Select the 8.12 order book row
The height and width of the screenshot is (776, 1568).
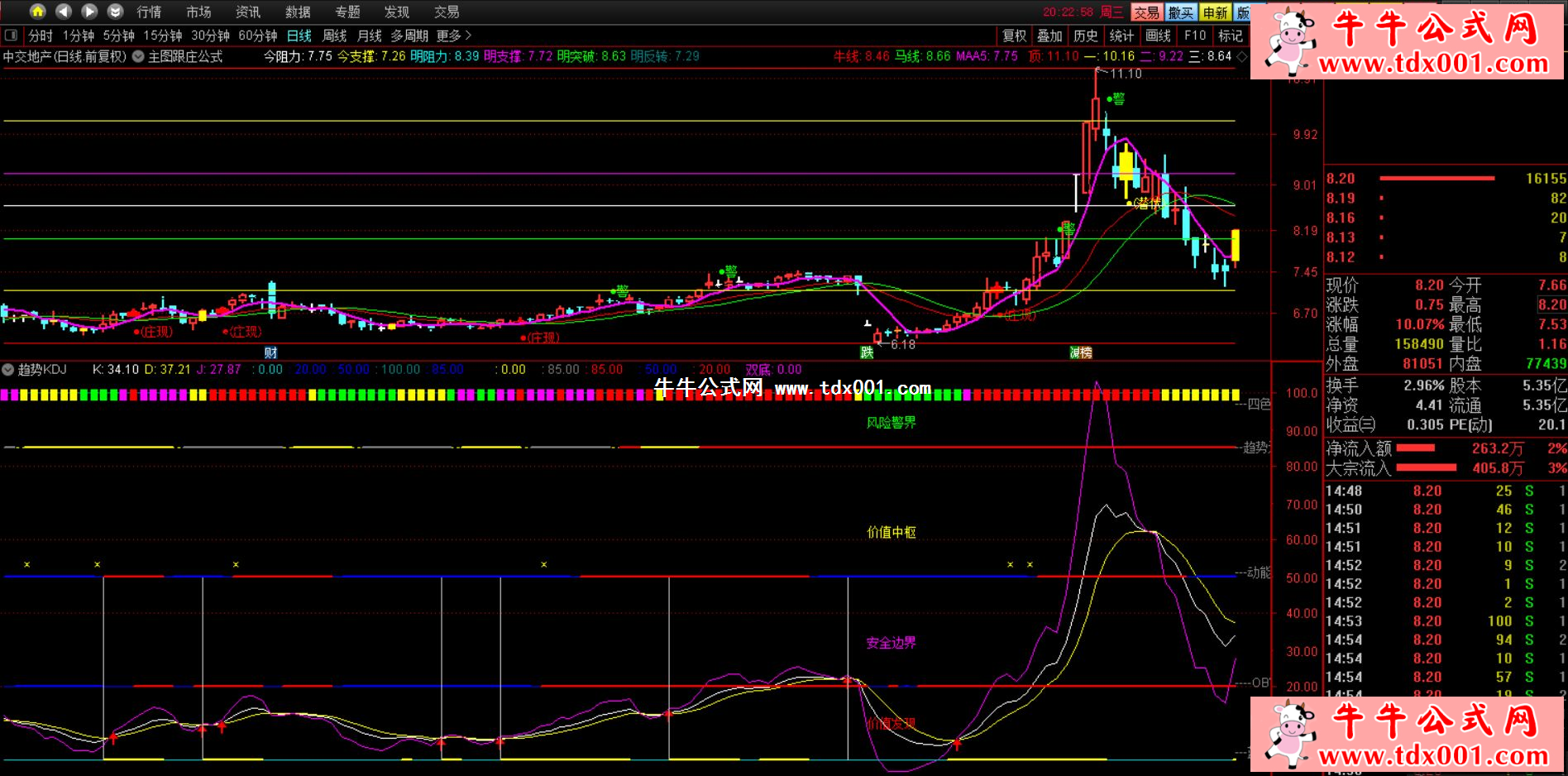pos(1446,257)
